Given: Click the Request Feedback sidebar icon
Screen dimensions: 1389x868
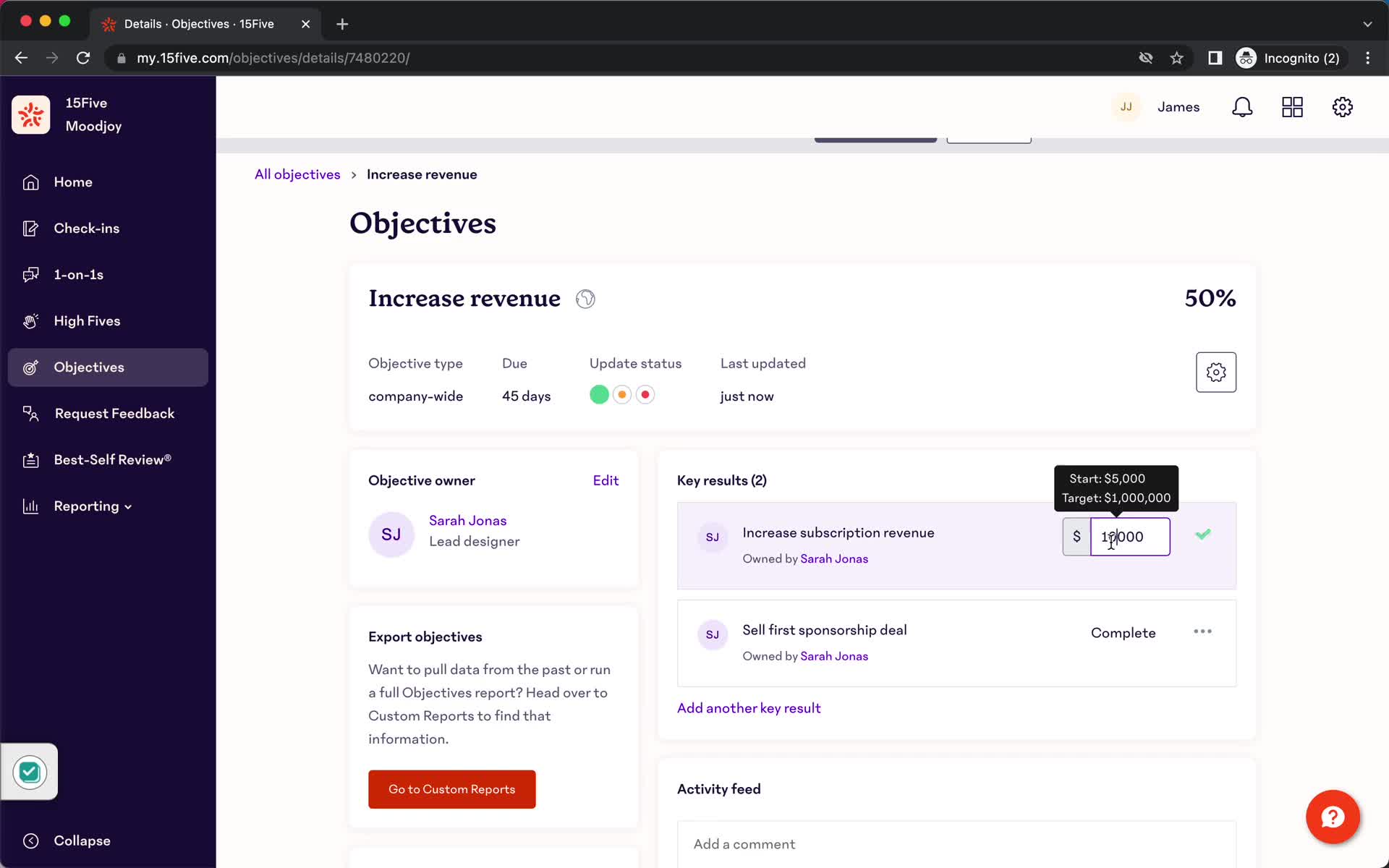Looking at the screenshot, I should coord(31,413).
